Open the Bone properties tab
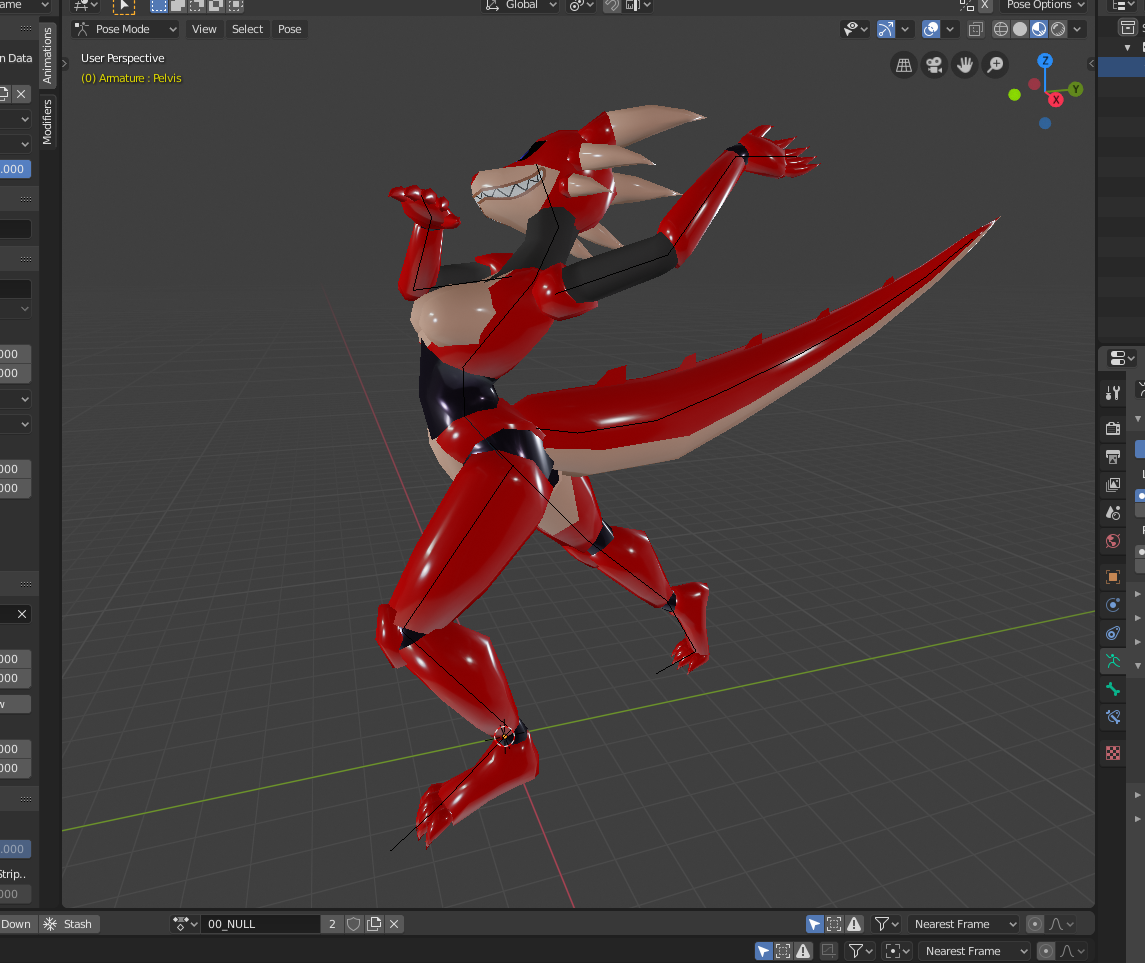This screenshot has height=963, width=1145. coord(1112,689)
